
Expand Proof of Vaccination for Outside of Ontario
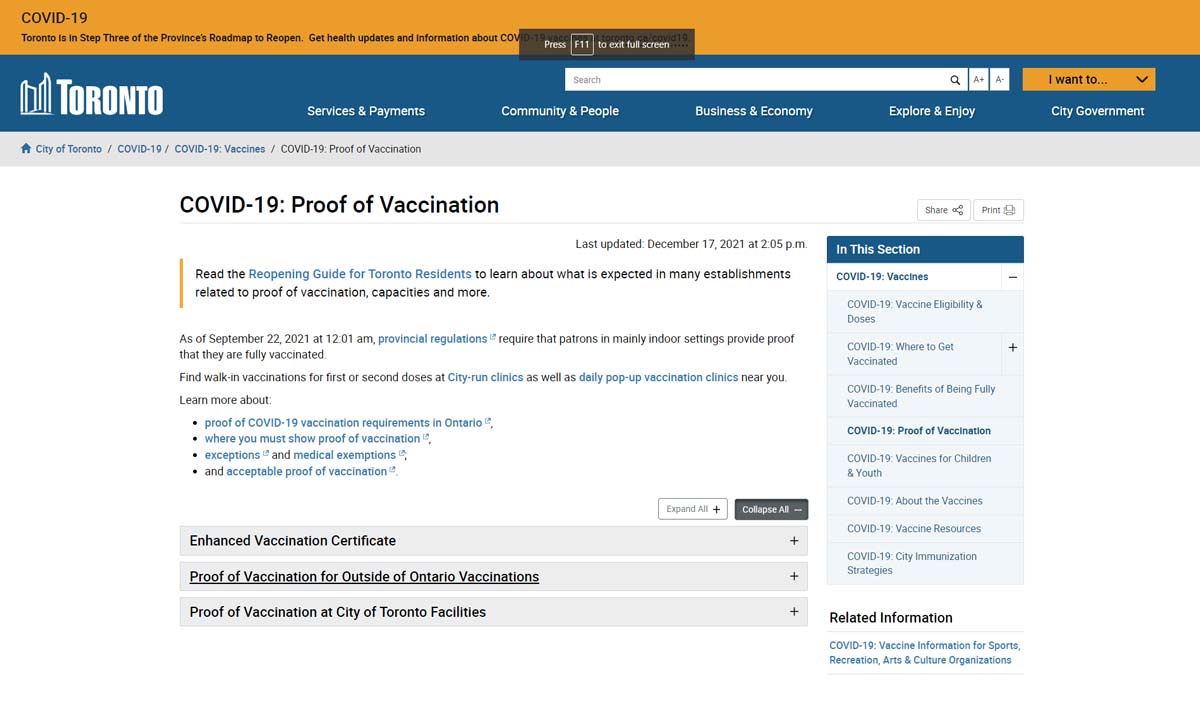[x=493, y=577]
